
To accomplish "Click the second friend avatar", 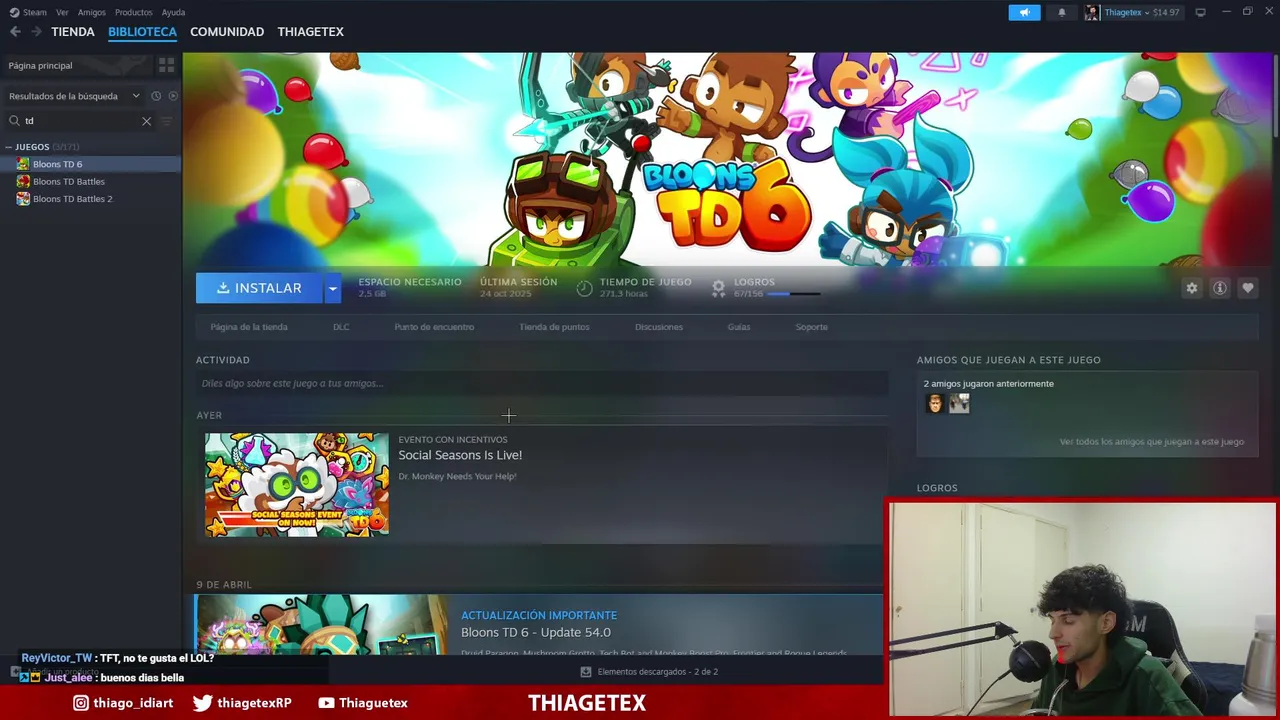I will [x=959, y=403].
